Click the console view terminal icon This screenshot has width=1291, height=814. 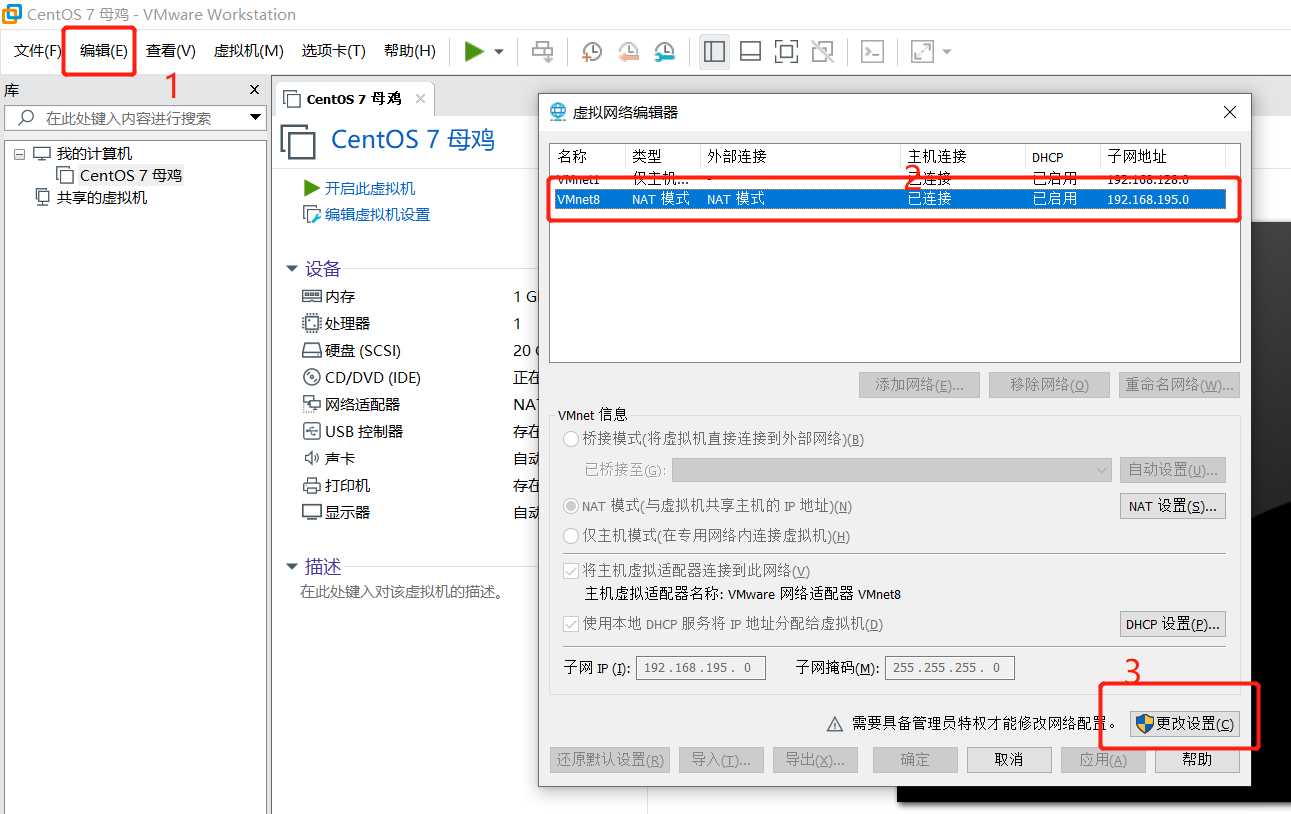(x=872, y=51)
